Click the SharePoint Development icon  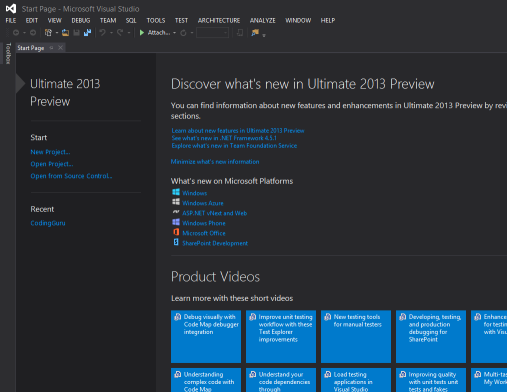point(176,242)
